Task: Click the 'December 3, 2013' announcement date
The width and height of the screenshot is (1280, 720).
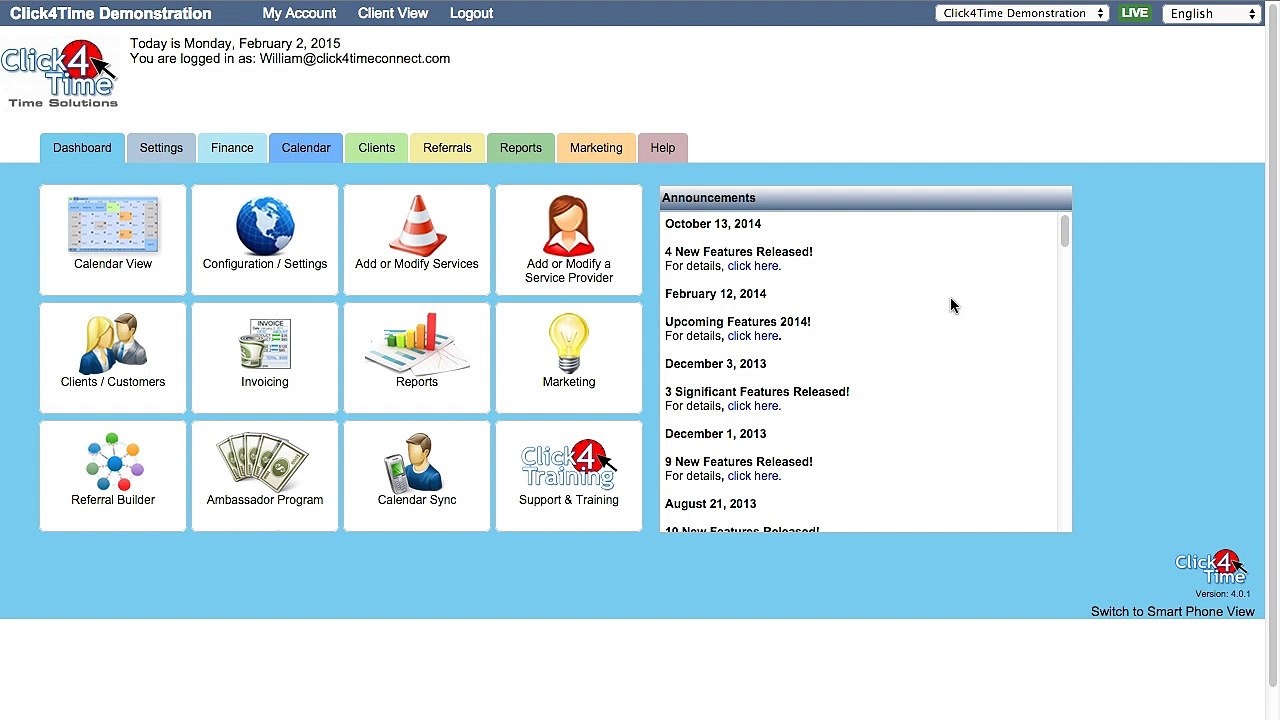Action: pyautogui.click(x=716, y=364)
